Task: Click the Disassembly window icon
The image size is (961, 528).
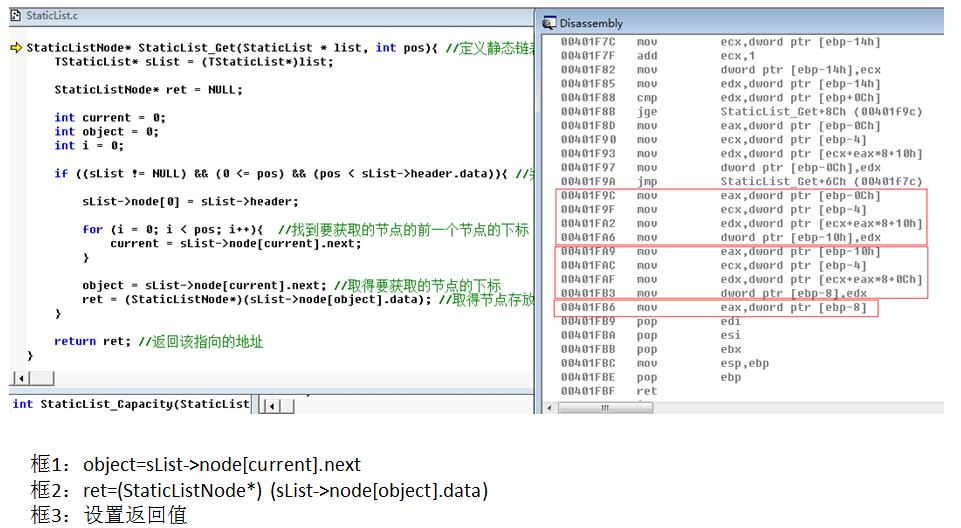Action: (549, 23)
